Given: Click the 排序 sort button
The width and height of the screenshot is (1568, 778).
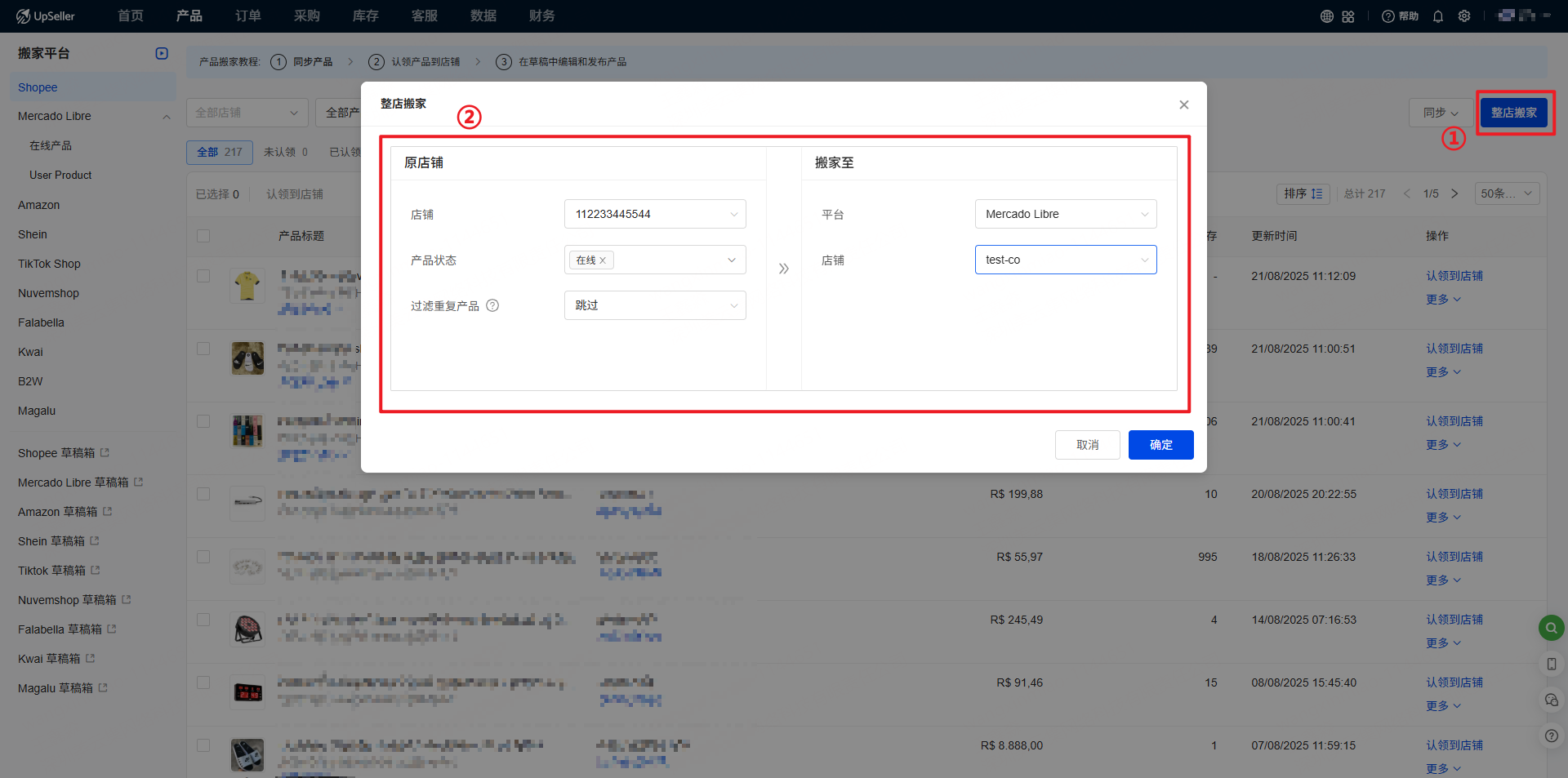Looking at the screenshot, I should 1303,193.
